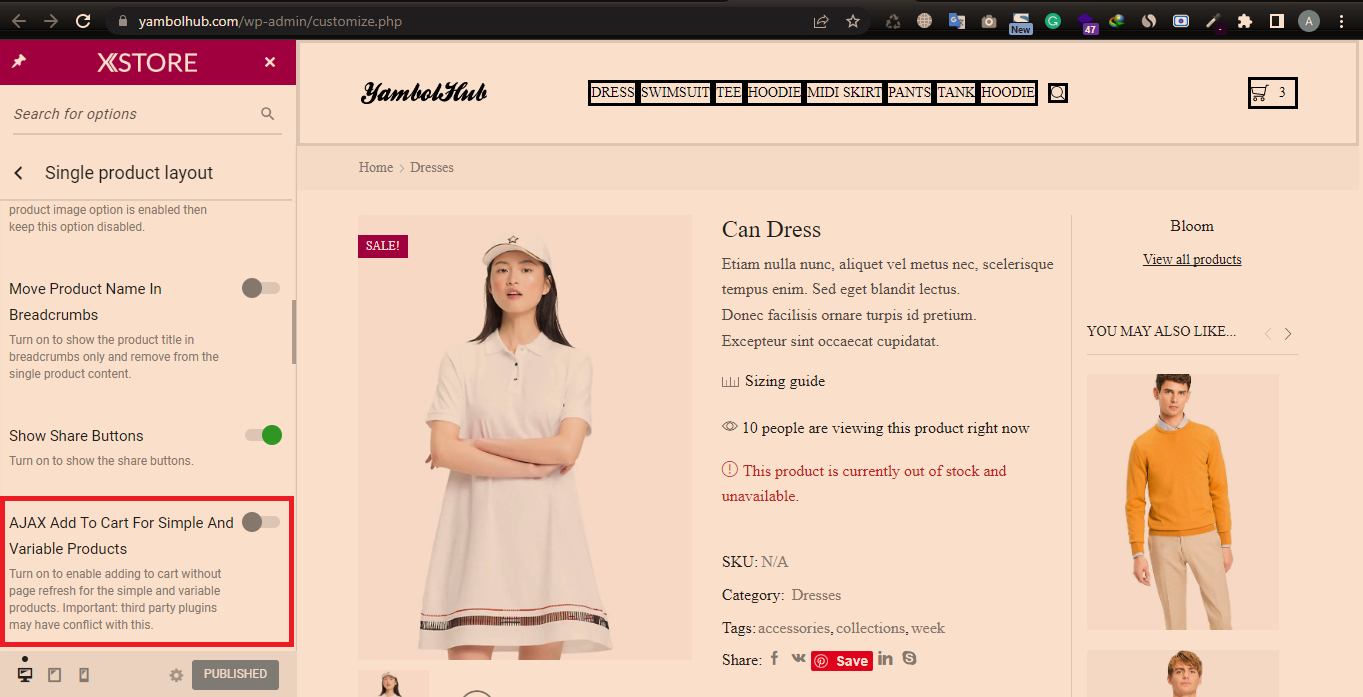
Task: Close the XStore customizer panel
Action: (x=270, y=62)
